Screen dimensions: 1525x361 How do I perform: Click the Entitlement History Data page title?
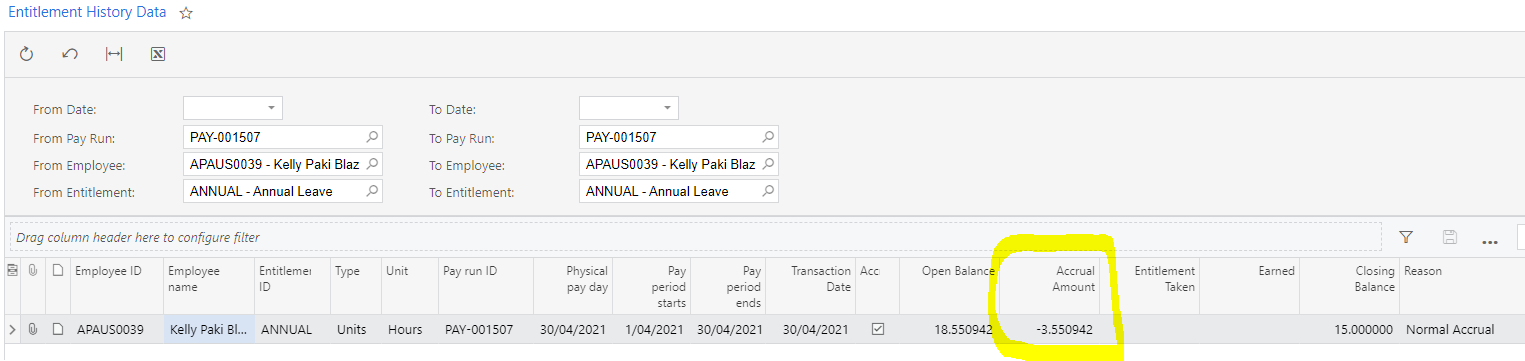(x=87, y=13)
